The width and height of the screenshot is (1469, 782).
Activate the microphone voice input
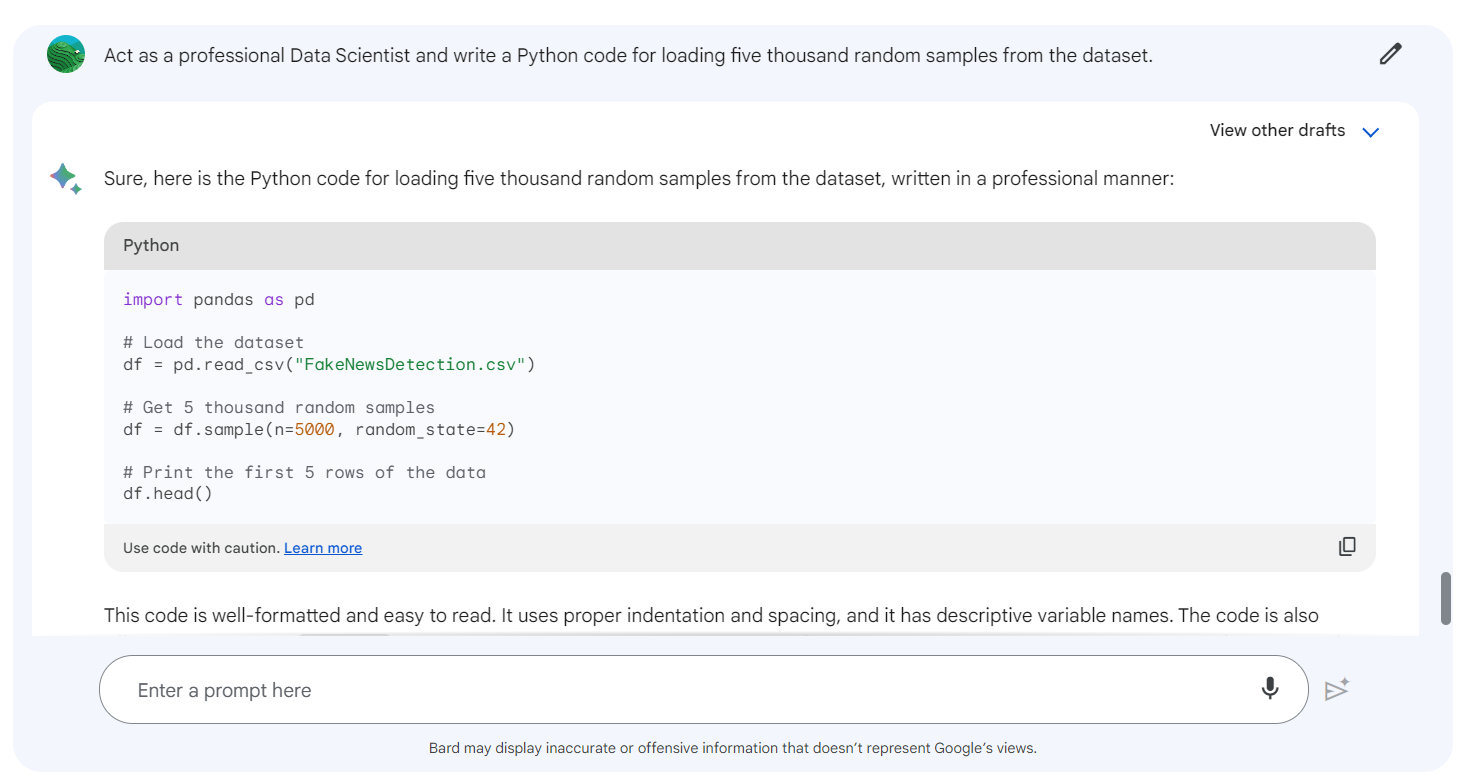[x=1270, y=689]
